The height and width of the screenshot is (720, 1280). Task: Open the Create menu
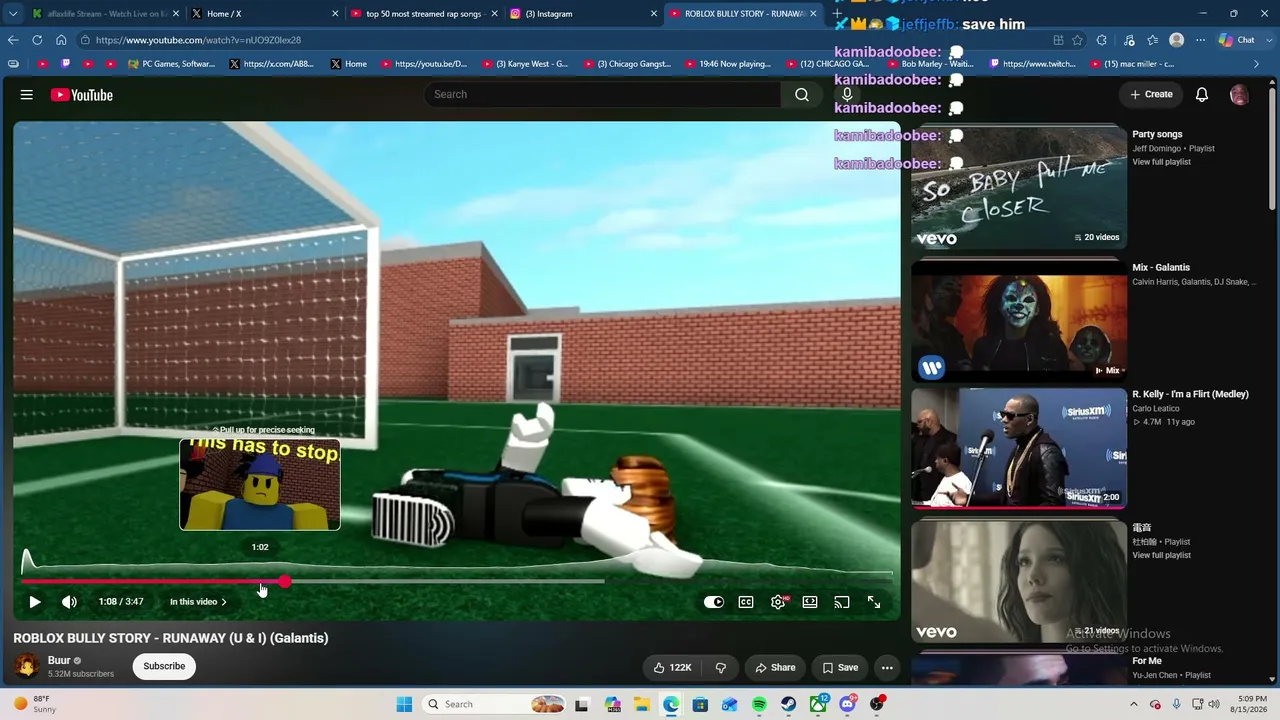point(1151,94)
